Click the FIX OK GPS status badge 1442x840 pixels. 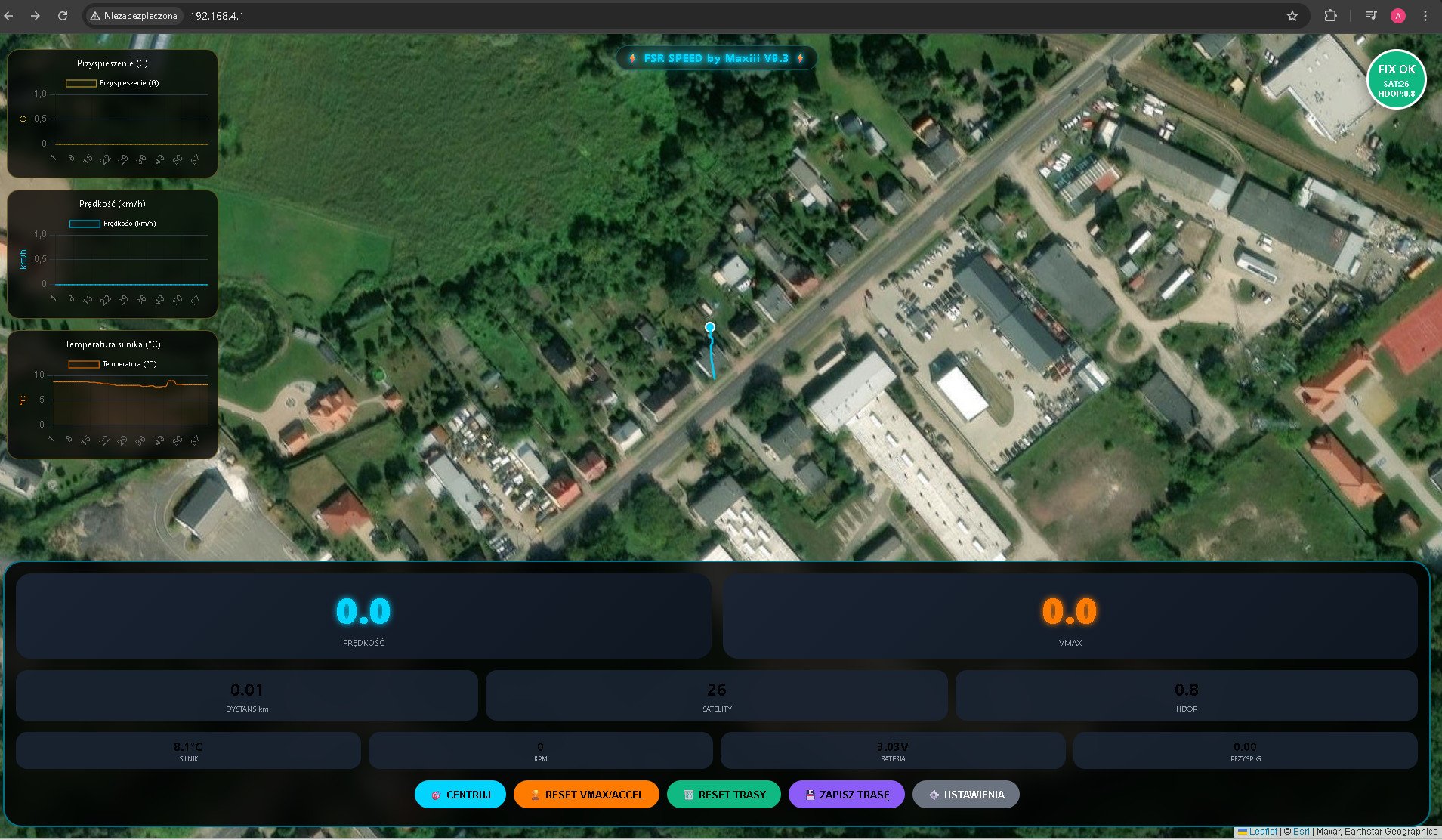(x=1396, y=79)
